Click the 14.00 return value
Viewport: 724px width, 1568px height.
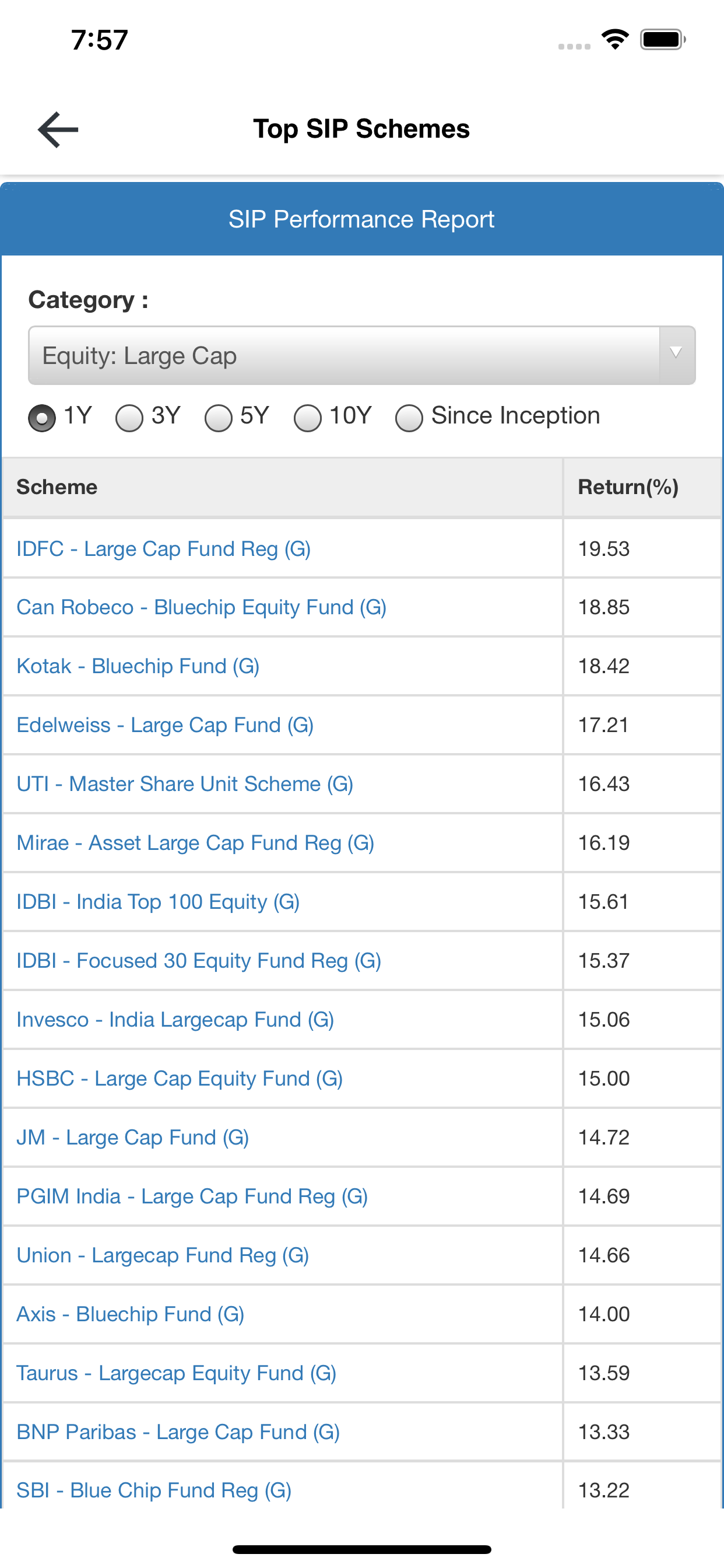[x=603, y=1314]
